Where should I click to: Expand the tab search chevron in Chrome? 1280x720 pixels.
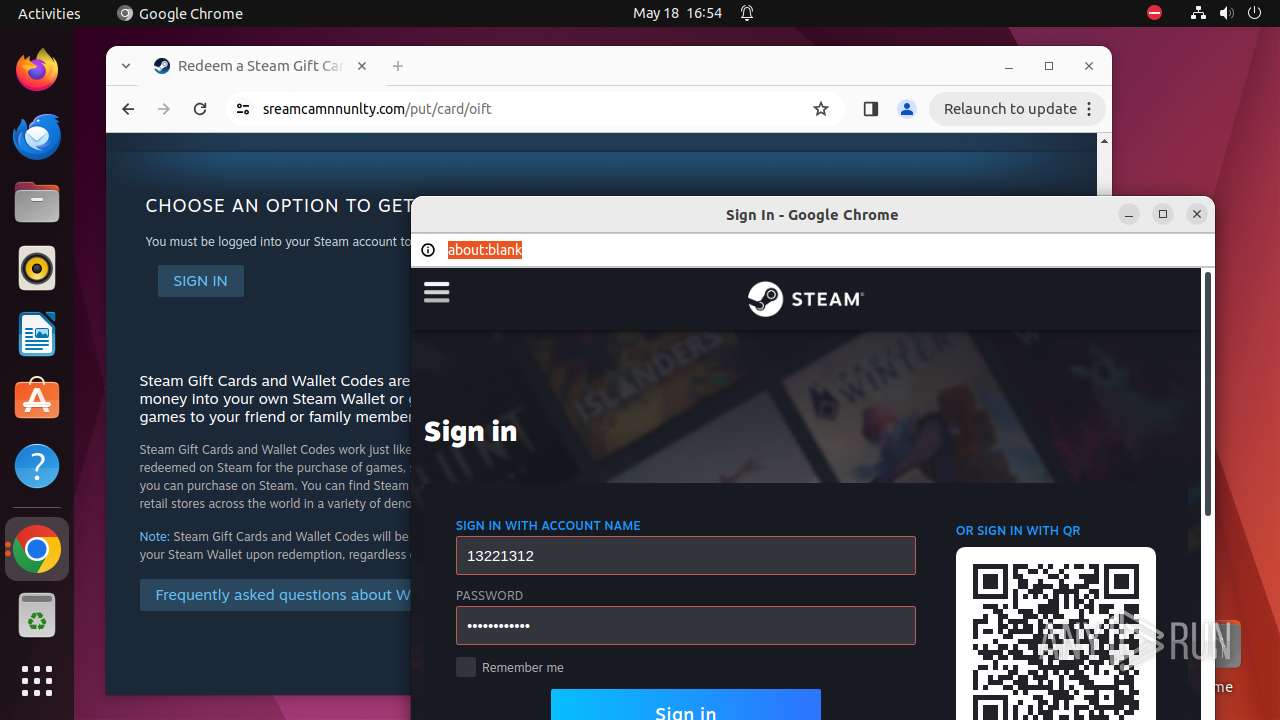126,66
